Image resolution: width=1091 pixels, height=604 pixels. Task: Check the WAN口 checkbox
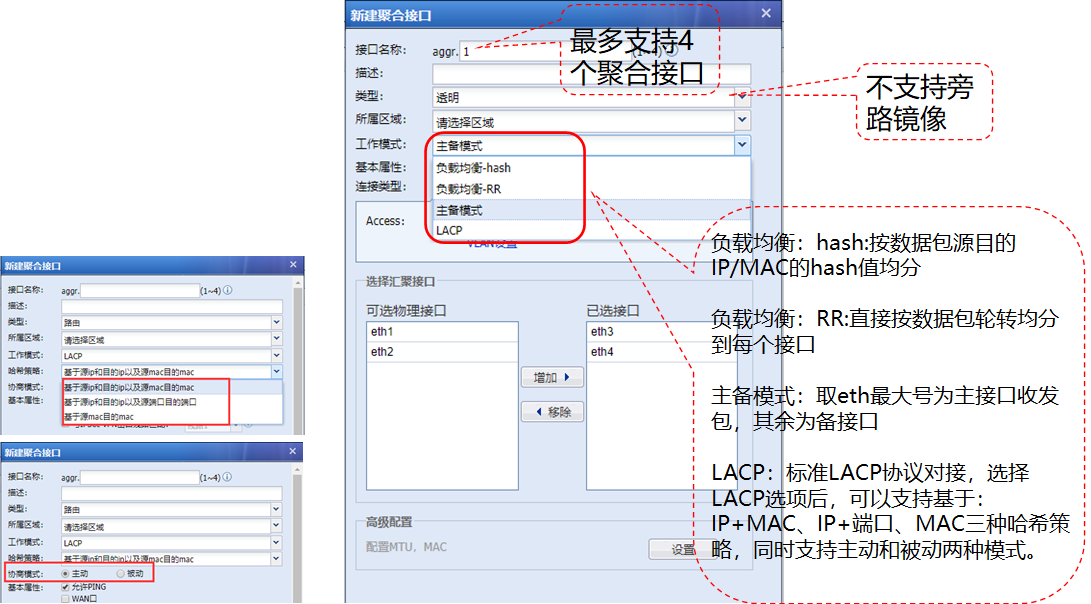point(65,598)
